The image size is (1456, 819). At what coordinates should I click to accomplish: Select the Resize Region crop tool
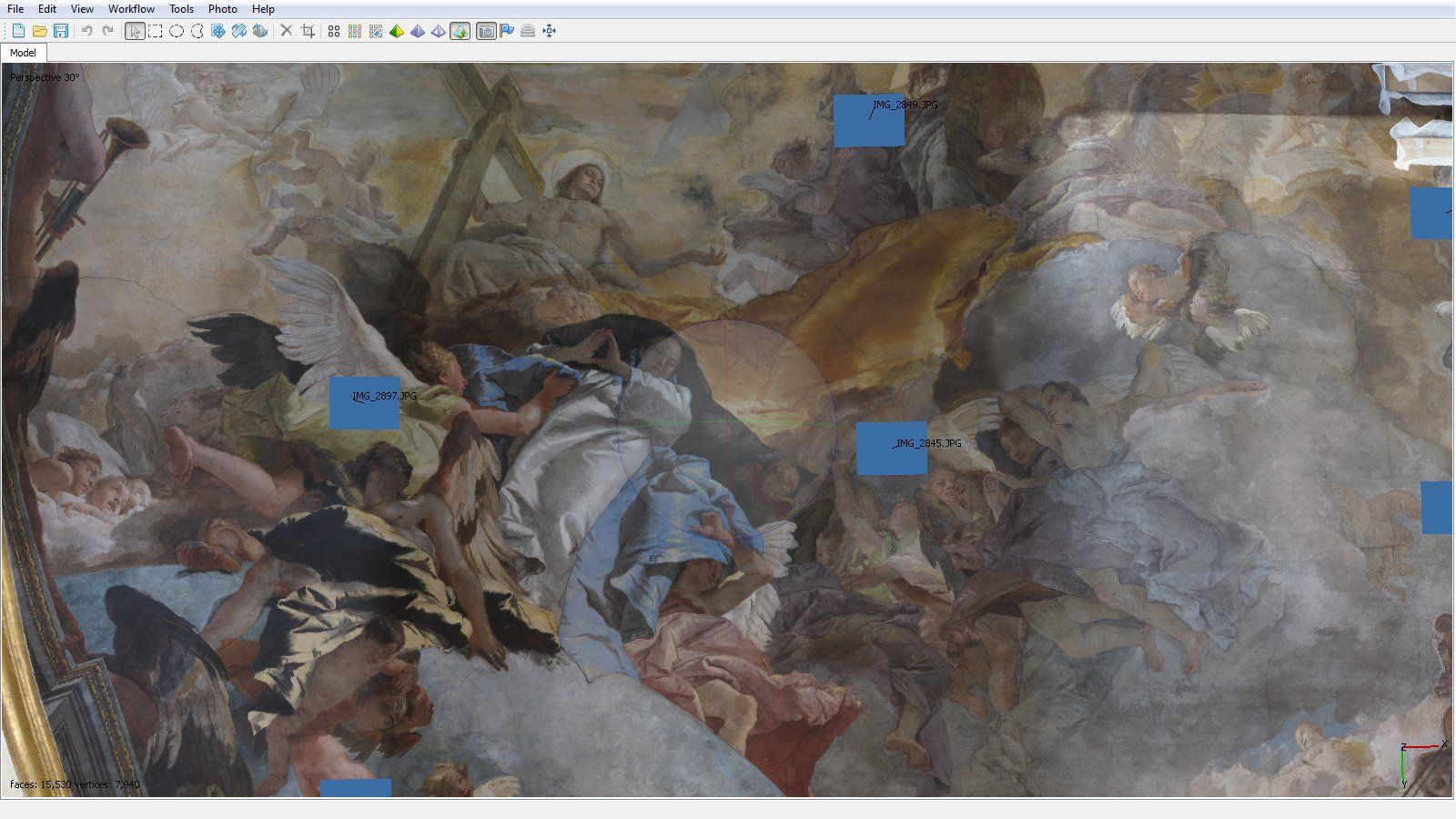coord(308,31)
